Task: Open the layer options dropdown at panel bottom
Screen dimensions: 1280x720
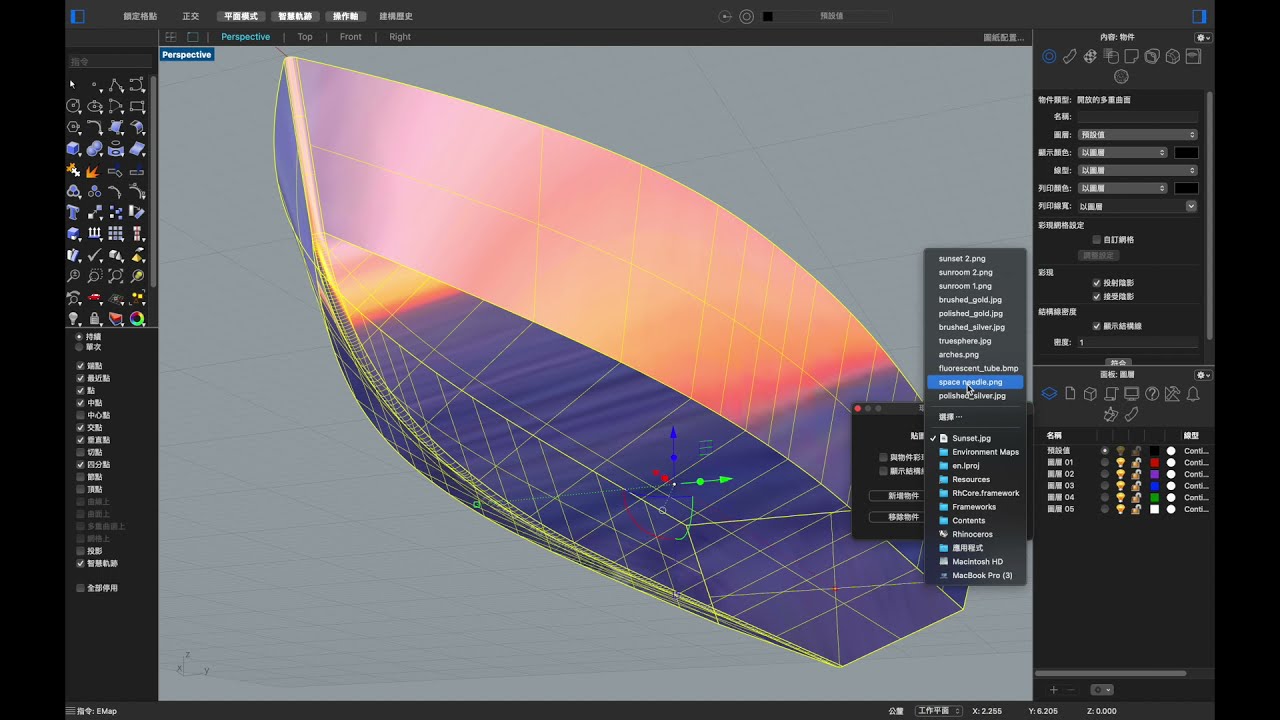Action: coord(1101,690)
